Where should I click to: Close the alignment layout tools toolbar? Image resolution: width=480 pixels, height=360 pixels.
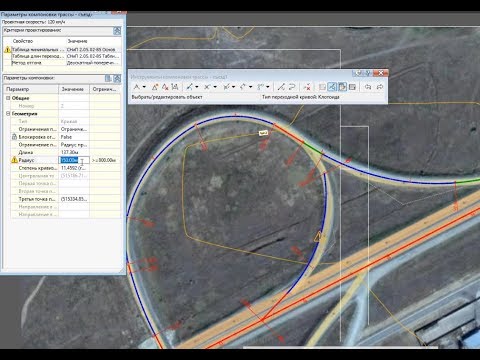[x=381, y=73]
